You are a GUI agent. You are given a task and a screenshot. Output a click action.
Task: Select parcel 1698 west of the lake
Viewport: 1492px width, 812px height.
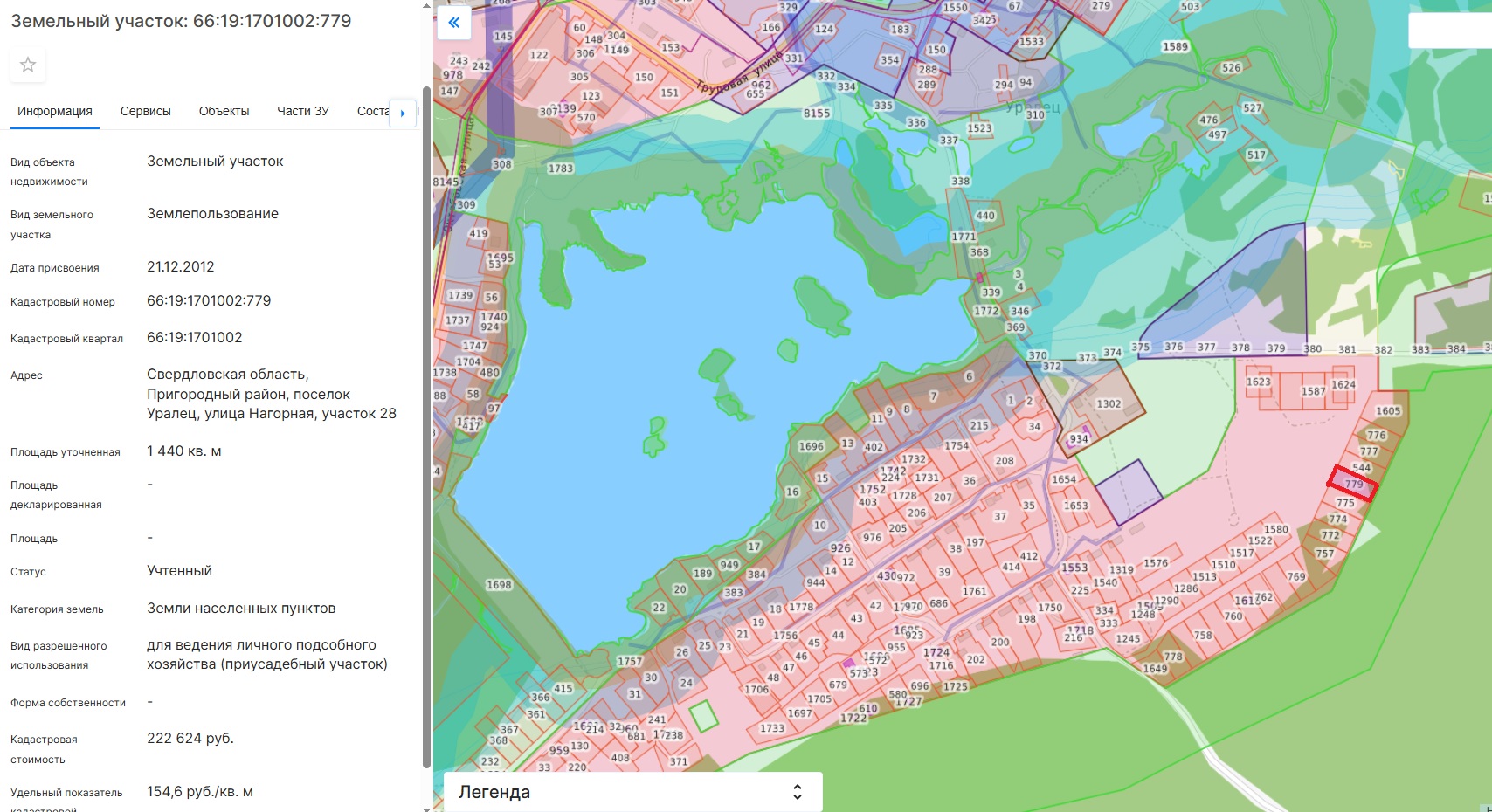point(499,585)
